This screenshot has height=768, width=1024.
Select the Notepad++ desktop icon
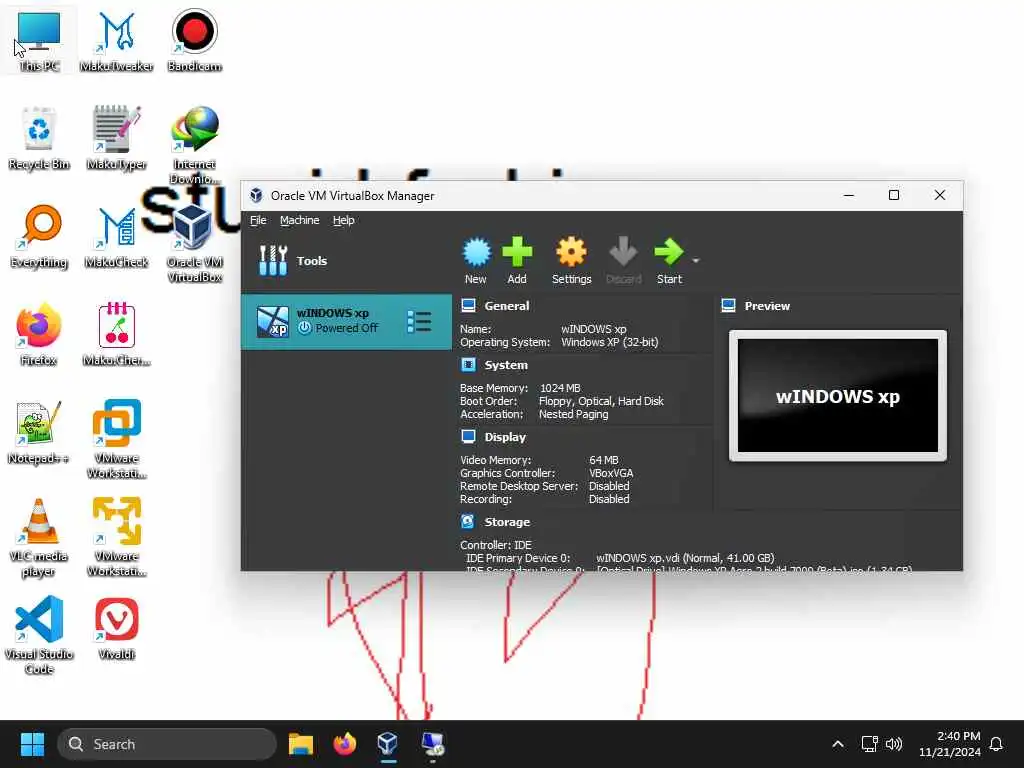39,432
